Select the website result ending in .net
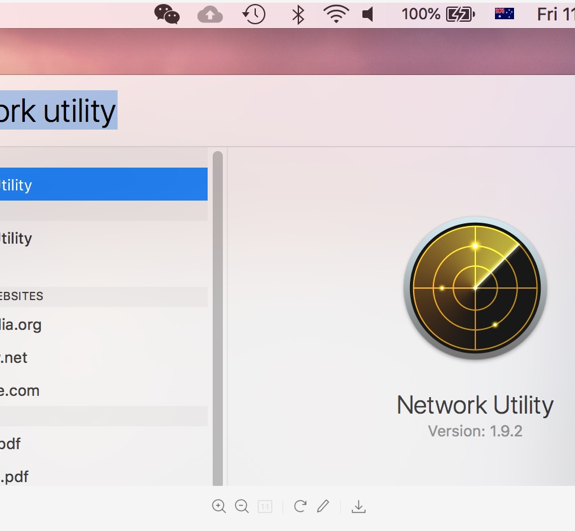The width and height of the screenshot is (575, 531). tap(104, 358)
